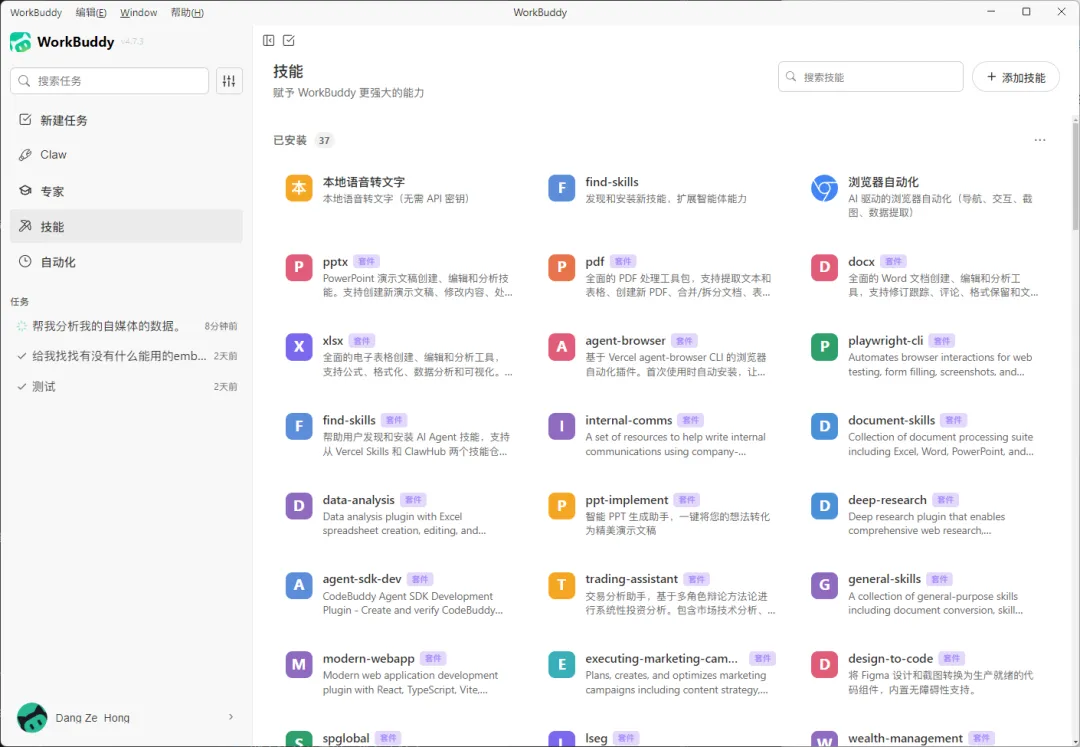Open the executing-marketing-cam... E icon
Image resolution: width=1080 pixels, height=747 pixels.
(561, 664)
